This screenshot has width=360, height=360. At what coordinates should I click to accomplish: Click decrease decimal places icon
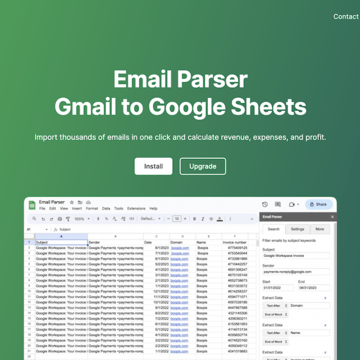115,219
